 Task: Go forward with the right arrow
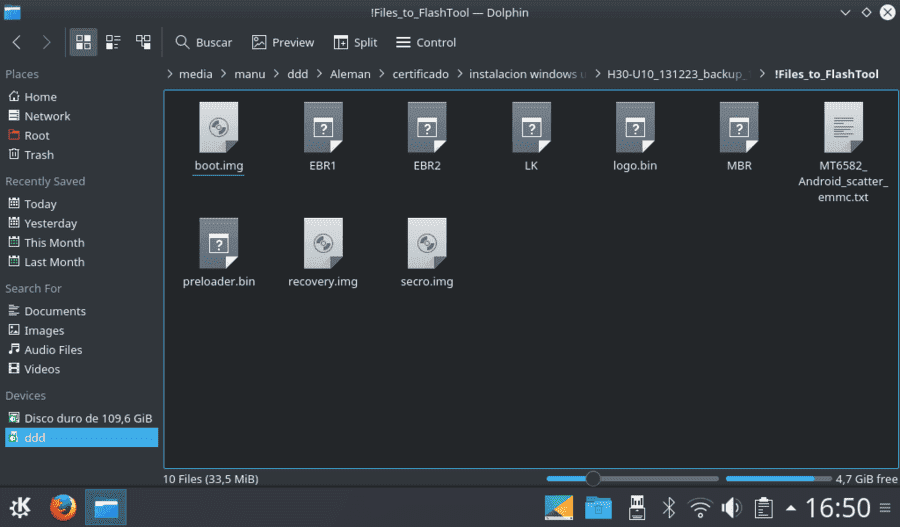point(46,42)
